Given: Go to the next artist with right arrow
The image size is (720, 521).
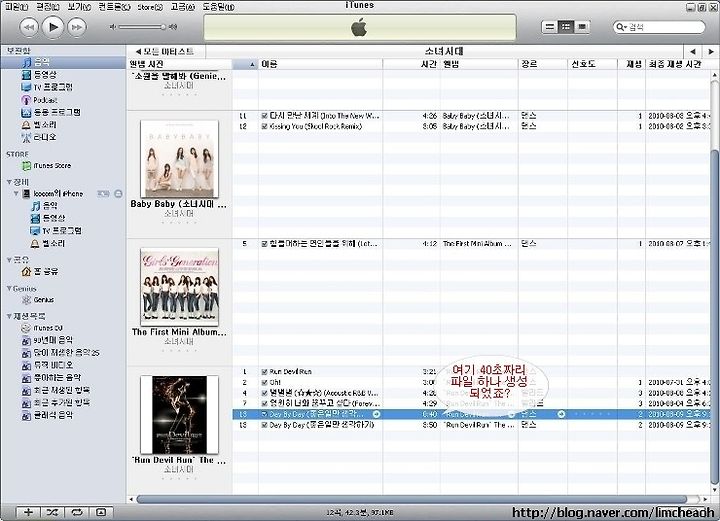Looking at the screenshot, I should pos(711,51).
